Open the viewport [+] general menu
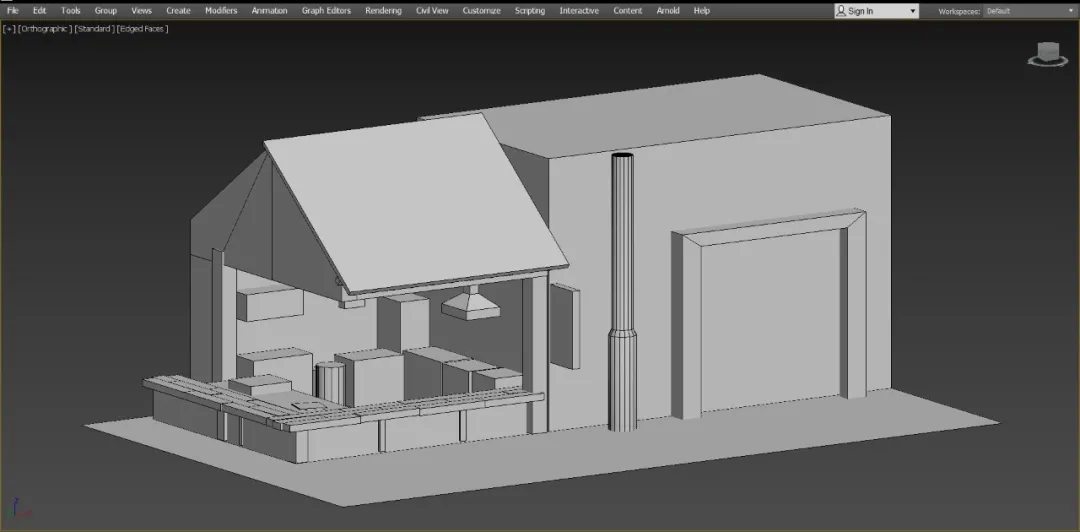1080x532 pixels. tap(10, 29)
